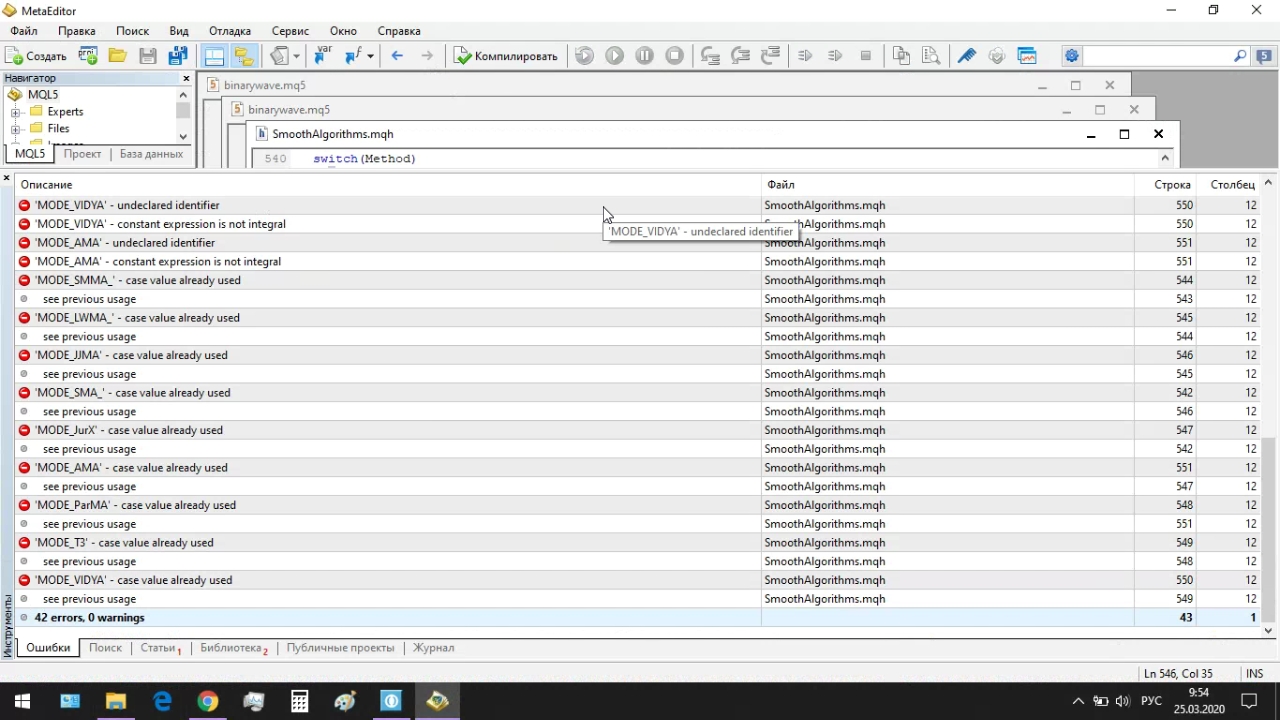This screenshot has height=720, width=1280.
Task: Start profiling on history data icon
Action: pos(836,56)
